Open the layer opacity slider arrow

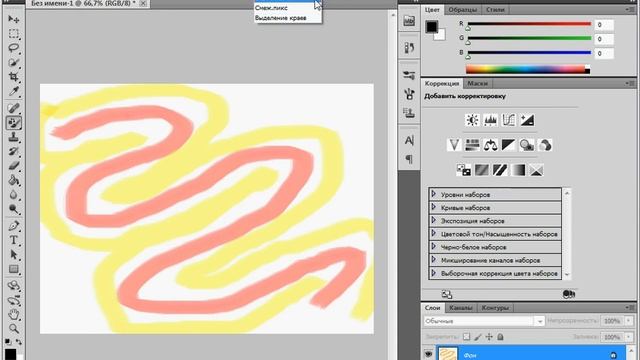tap(629, 321)
